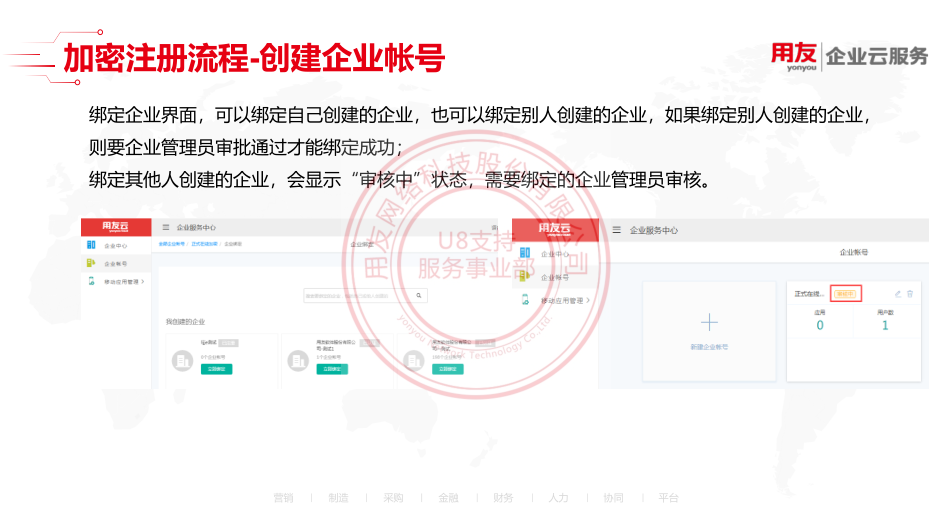Click footer text 平台

click(668, 498)
